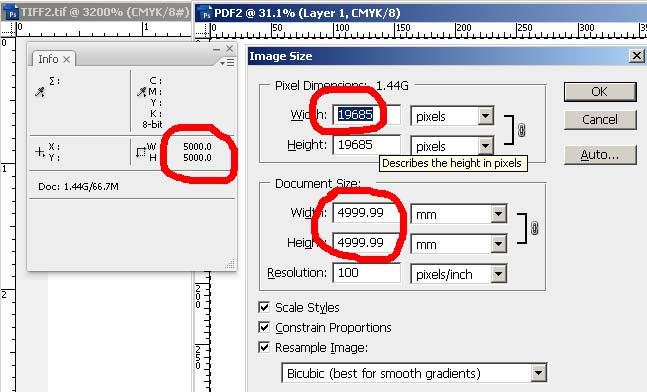This screenshot has height=392, width=647.
Task: Click the OK button in Image Size
Action: click(x=600, y=91)
